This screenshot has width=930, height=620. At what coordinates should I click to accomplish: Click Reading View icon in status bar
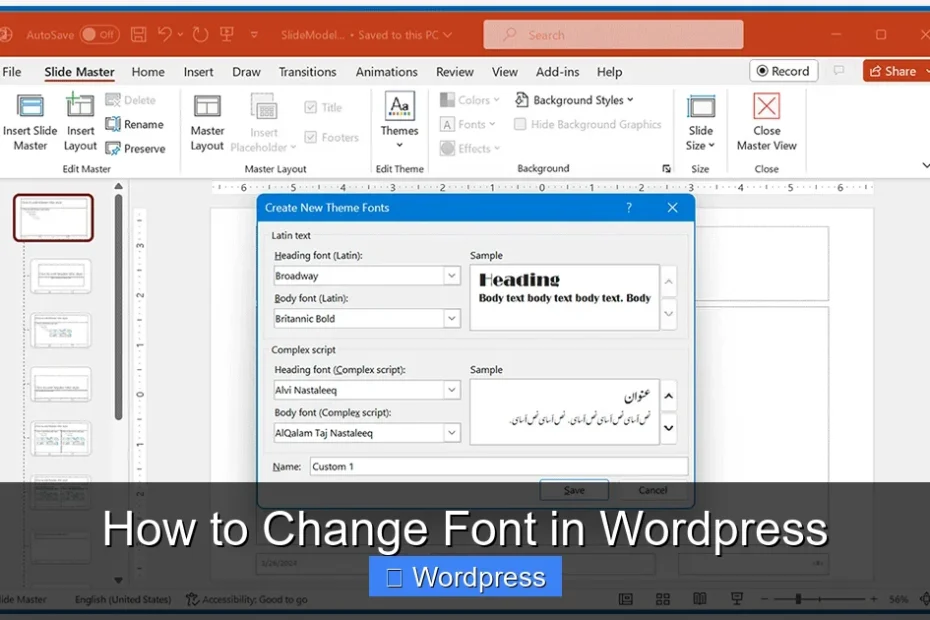click(700, 599)
